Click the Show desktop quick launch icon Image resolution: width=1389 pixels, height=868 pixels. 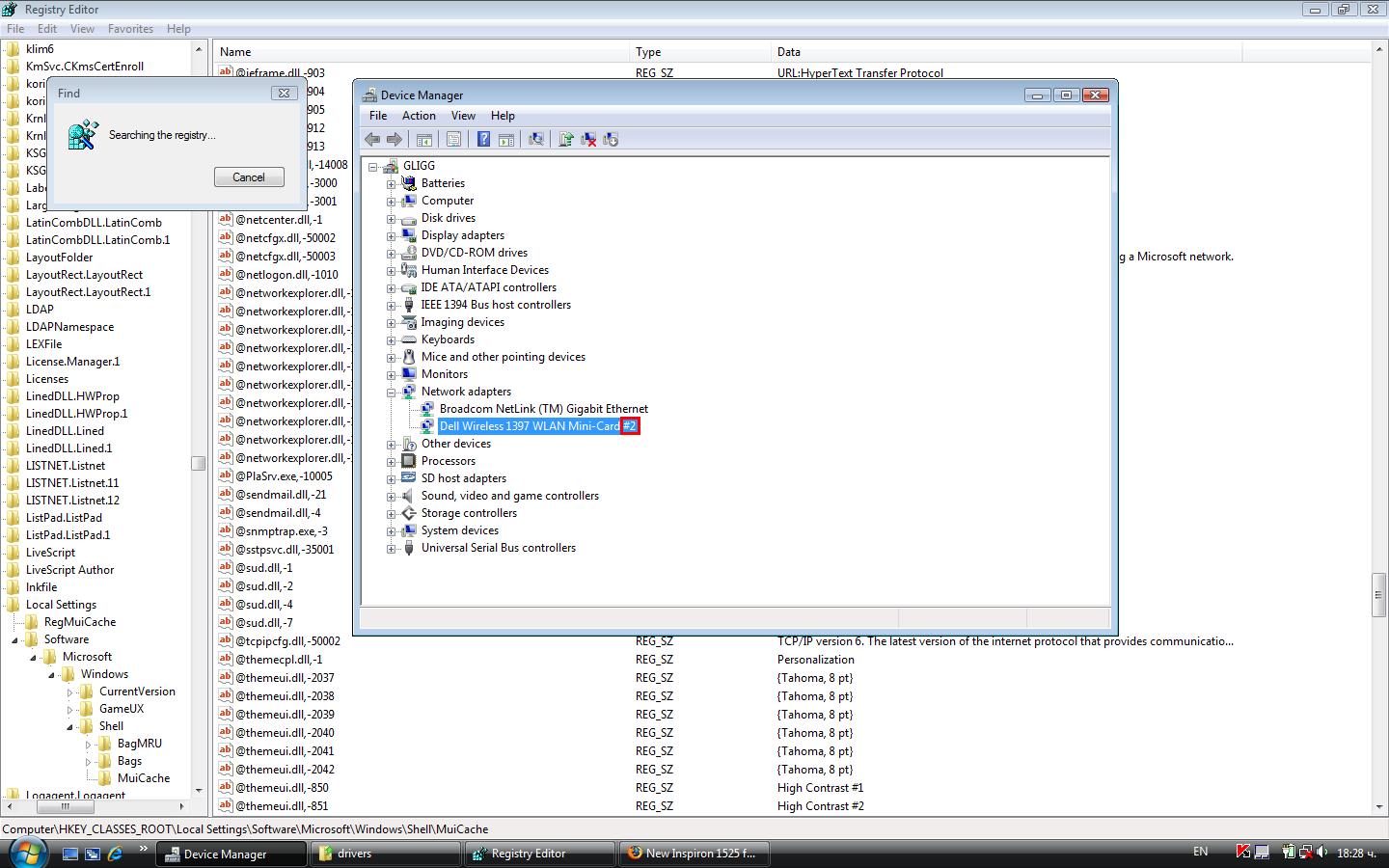pyautogui.click(x=69, y=854)
